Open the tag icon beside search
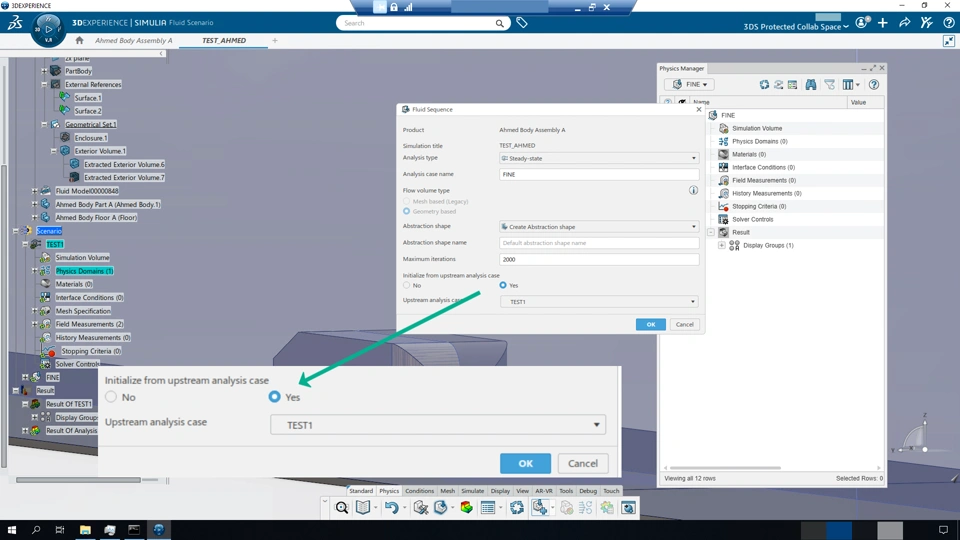Image resolution: width=960 pixels, height=540 pixels. coord(522,23)
